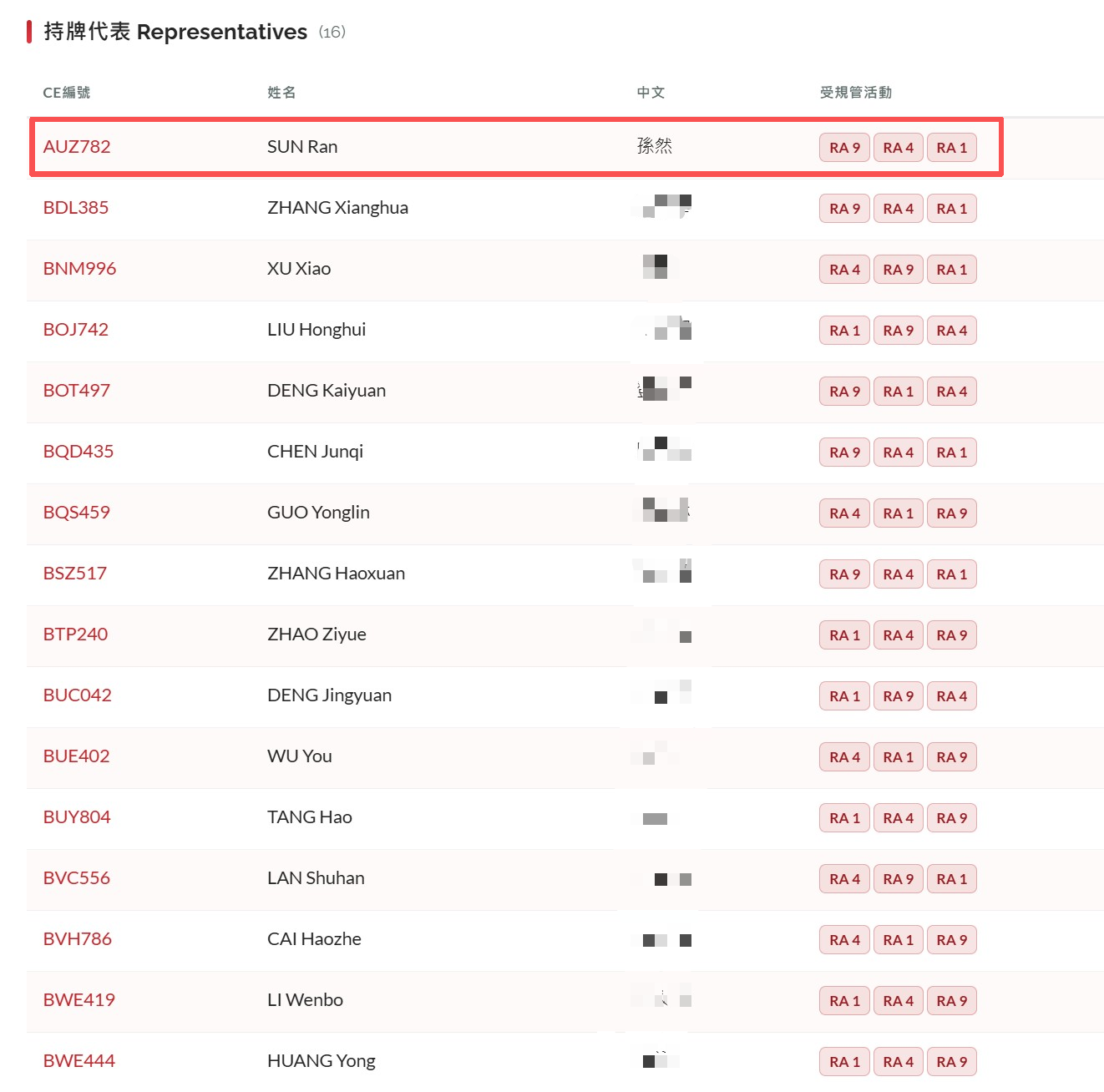Screen dimensions: 1104x1092
Task: Open BSZ517 representative page
Action: pos(75,574)
